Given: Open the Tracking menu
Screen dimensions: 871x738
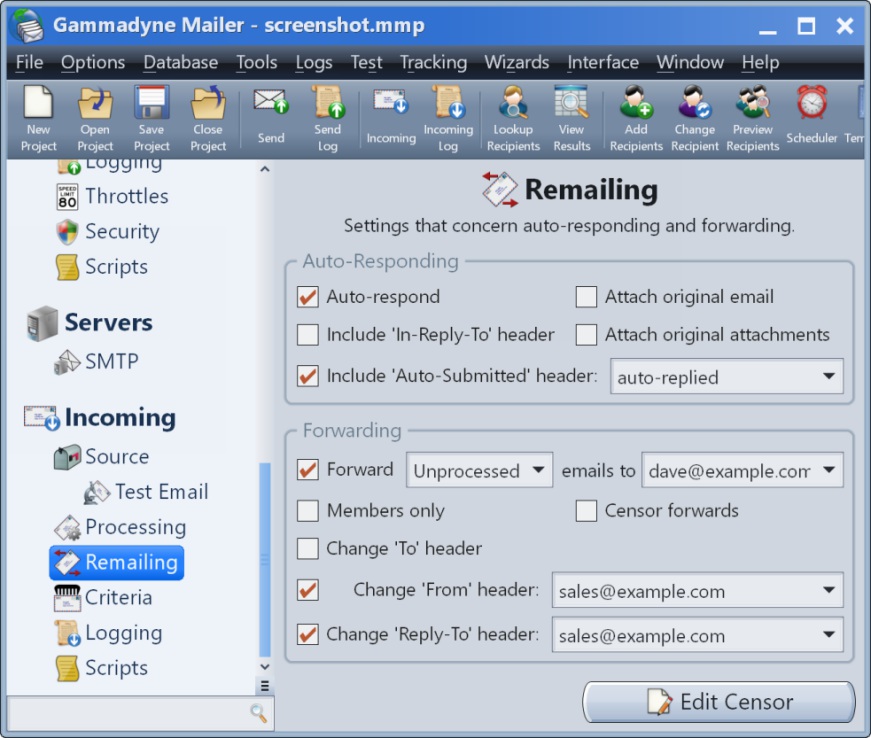Looking at the screenshot, I should 433,62.
